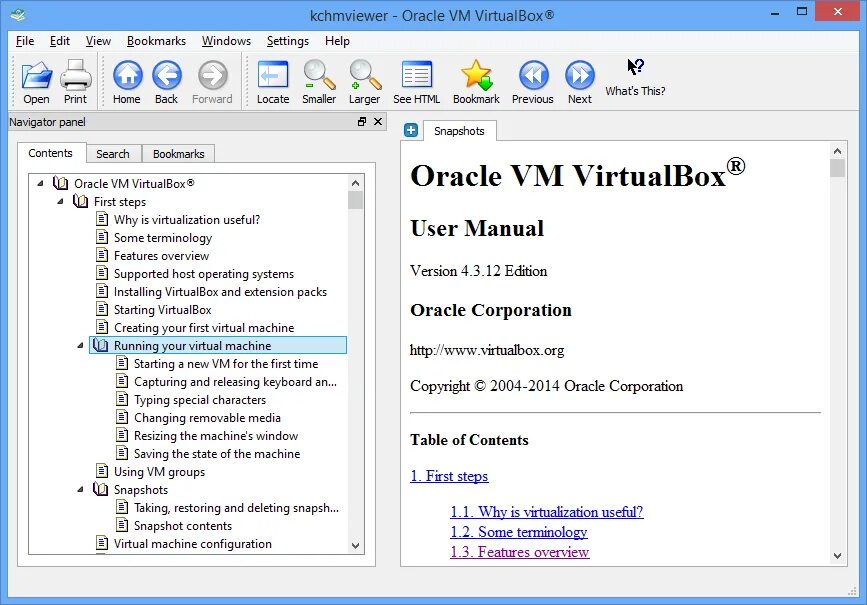Make text Smaller with magnifier icon
867x605 pixels.
pos(319,75)
